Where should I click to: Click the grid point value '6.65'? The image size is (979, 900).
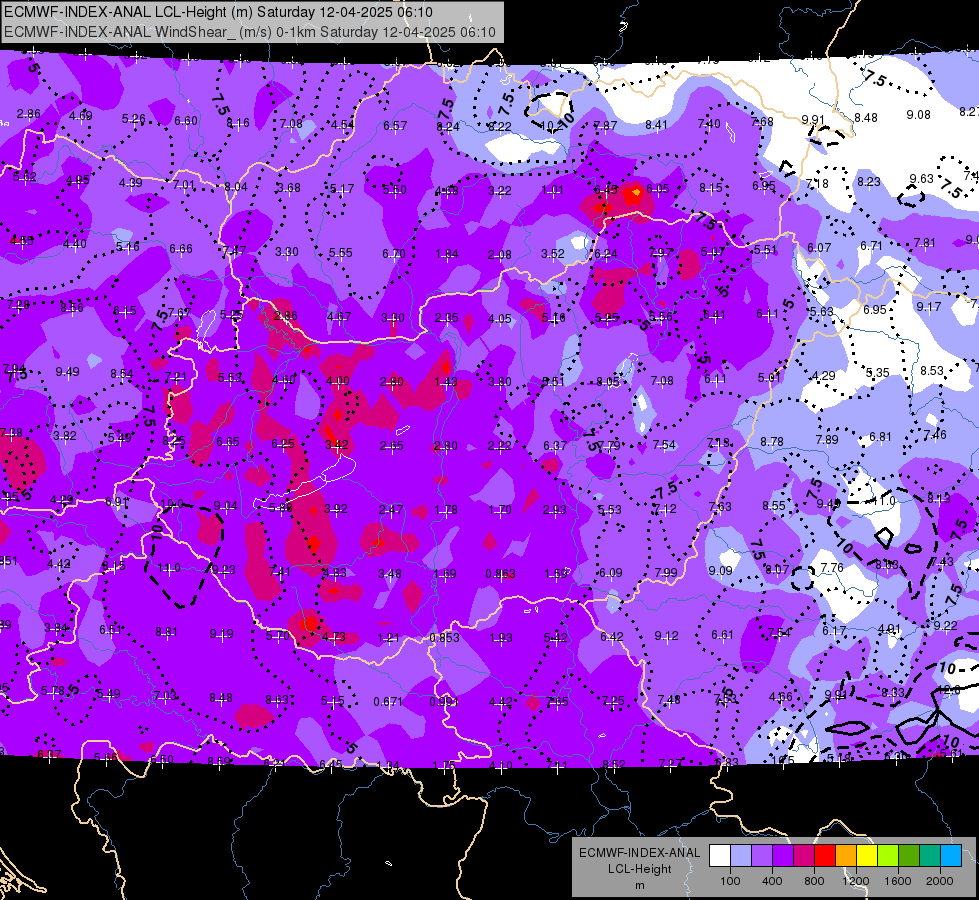[x=228, y=442]
